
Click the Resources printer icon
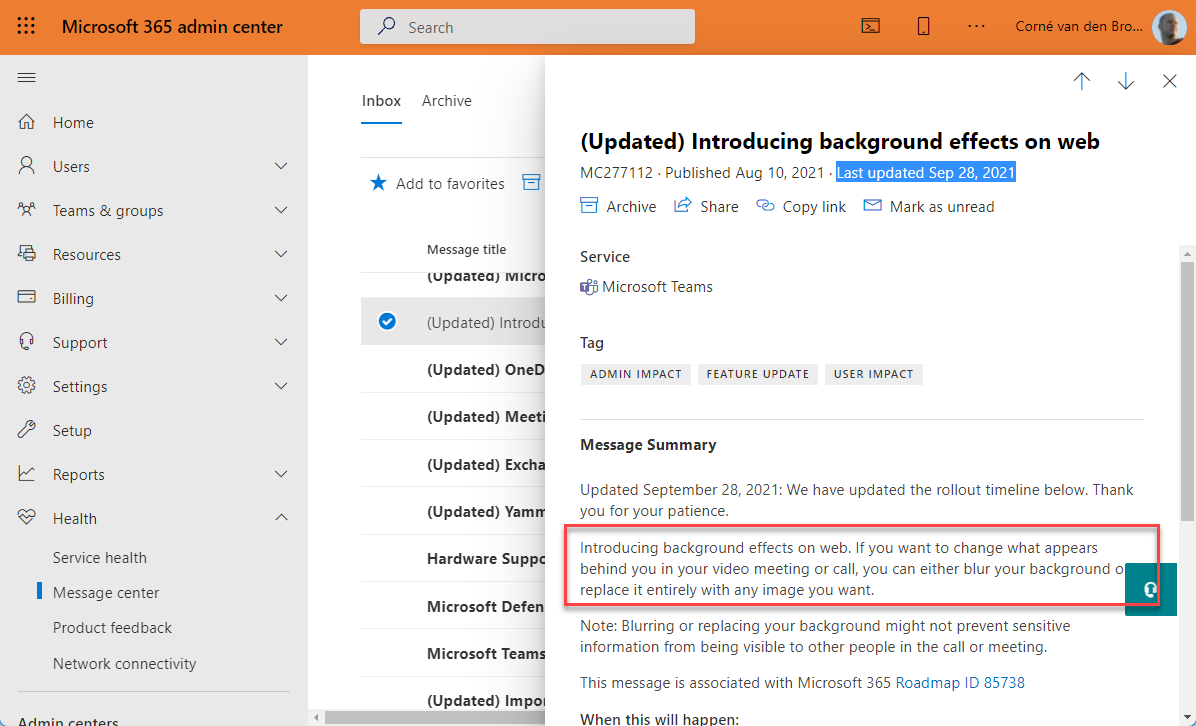(x=27, y=253)
